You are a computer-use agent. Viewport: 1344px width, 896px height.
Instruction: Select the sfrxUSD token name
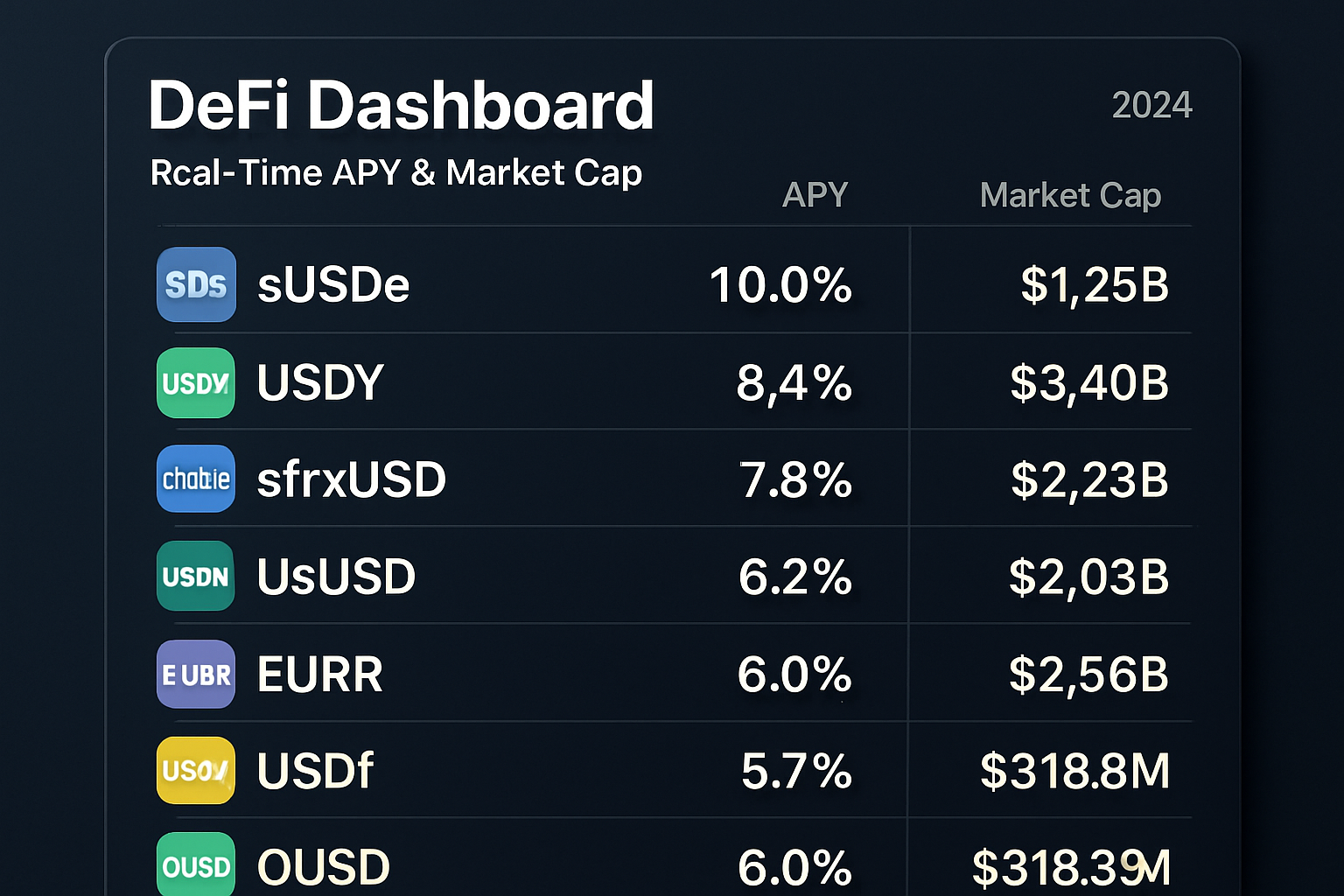pyautogui.click(x=352, y=479)
